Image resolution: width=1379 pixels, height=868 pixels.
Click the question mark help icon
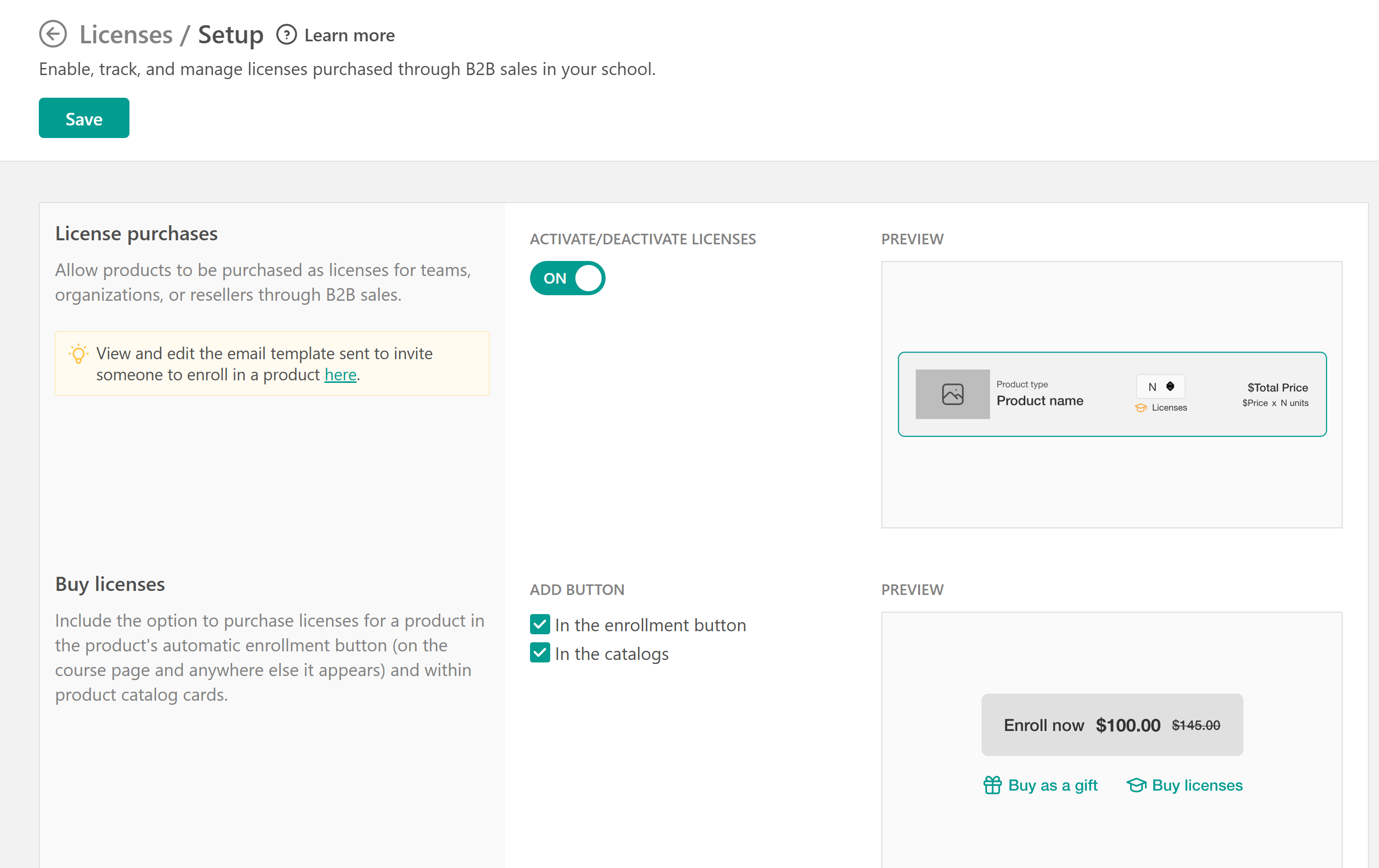286,35
